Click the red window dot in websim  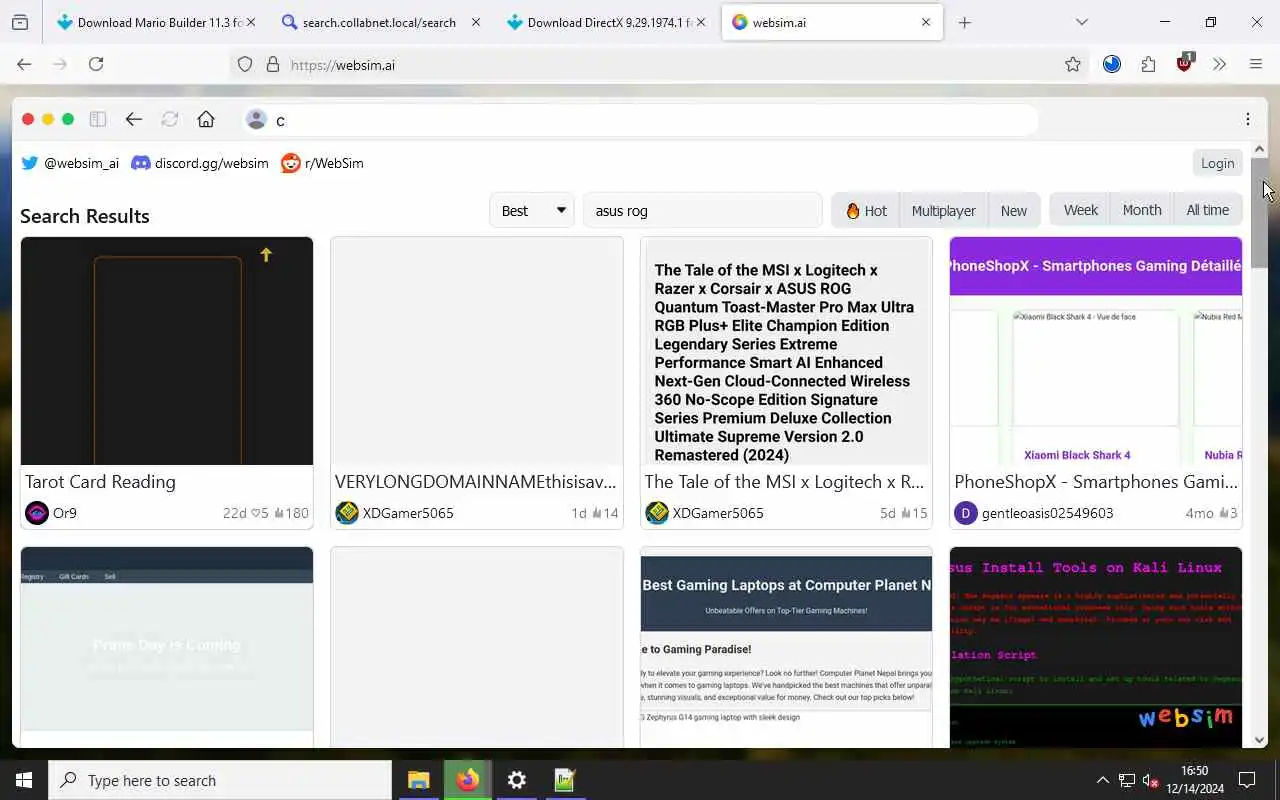(28, 119)
